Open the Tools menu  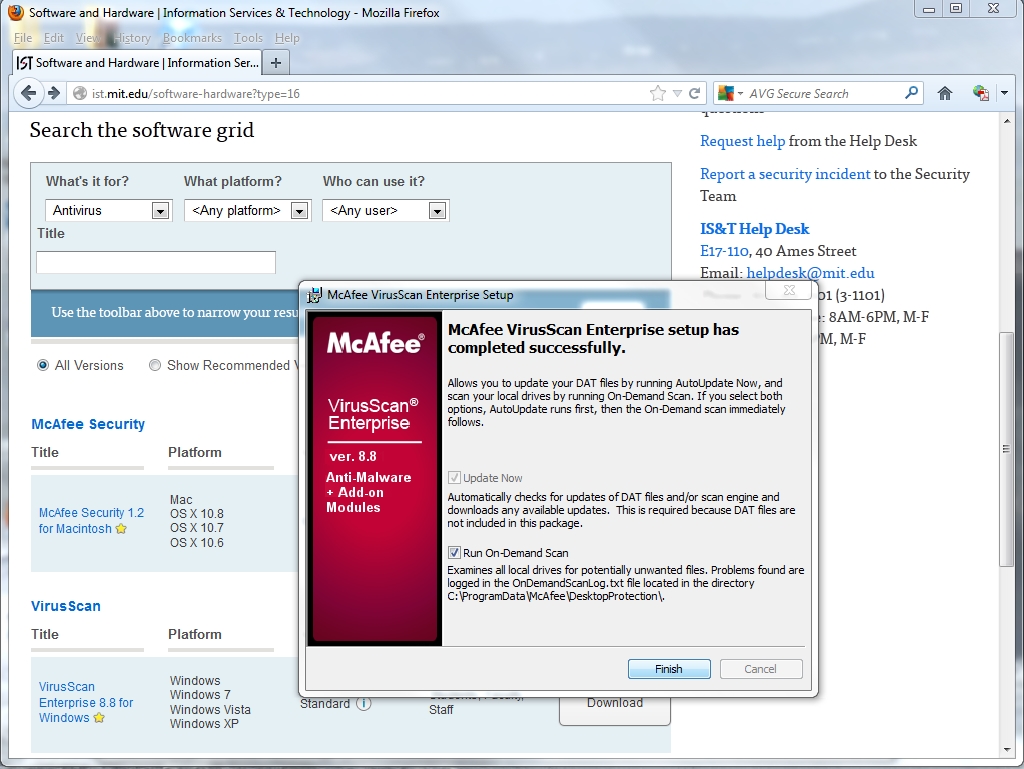coord(248,38)
